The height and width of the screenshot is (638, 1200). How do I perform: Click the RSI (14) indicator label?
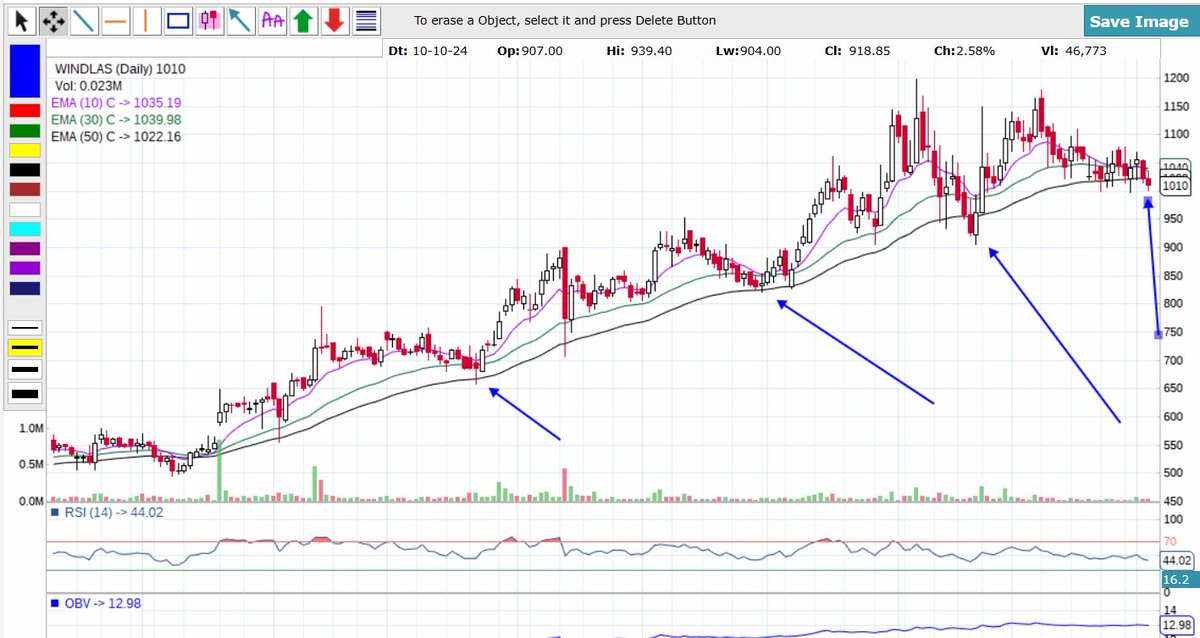pos(107,512)
